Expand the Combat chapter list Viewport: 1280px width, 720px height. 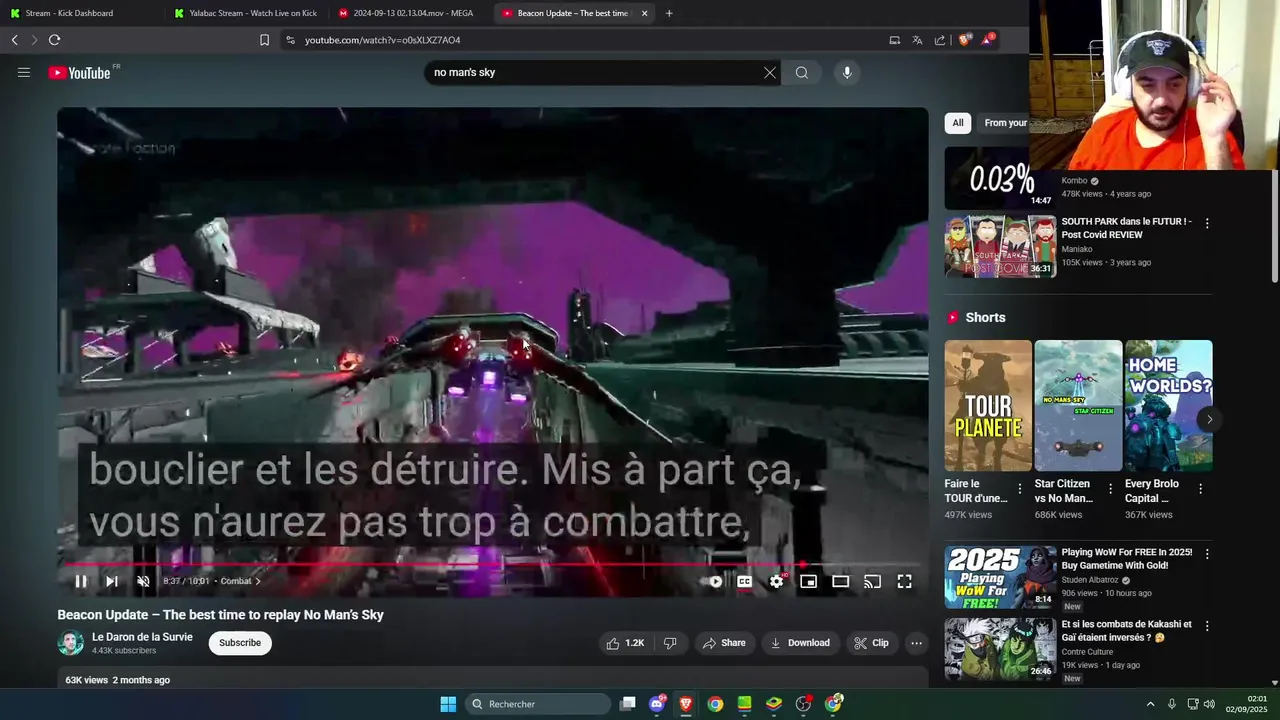[241, 581]
